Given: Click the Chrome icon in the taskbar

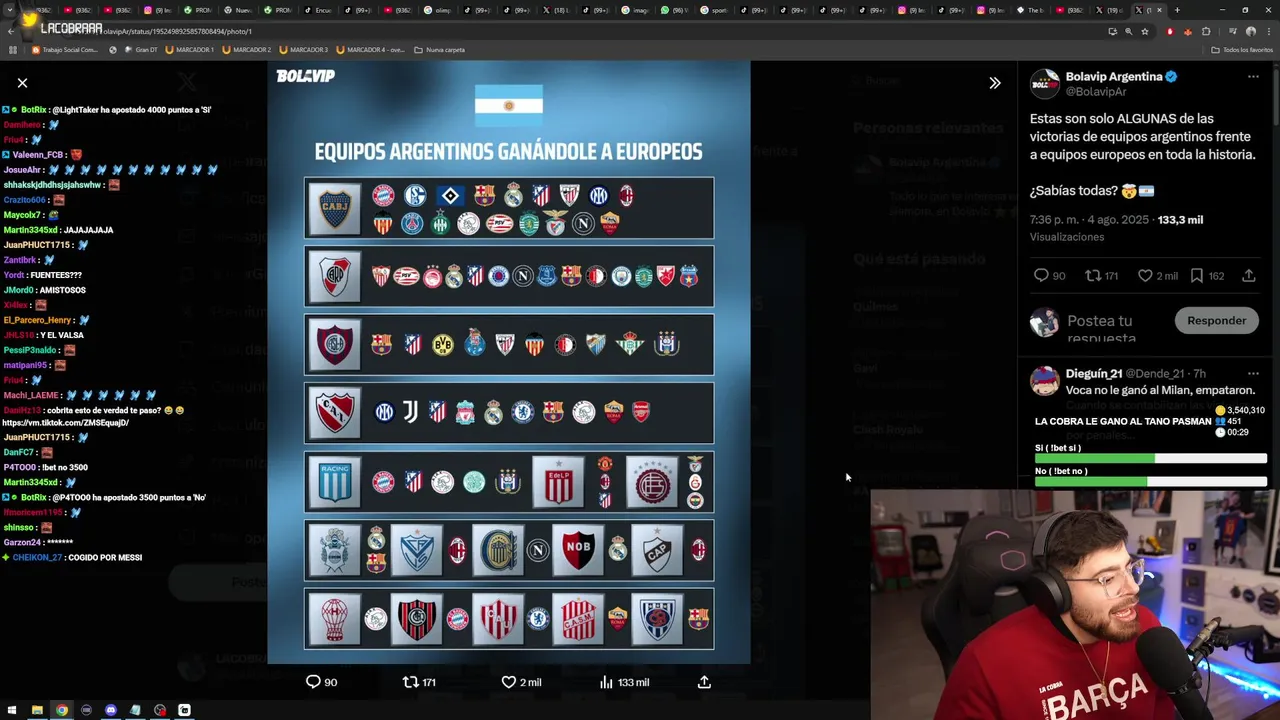Looking at the screenshot, I should (x=62, y=710).
